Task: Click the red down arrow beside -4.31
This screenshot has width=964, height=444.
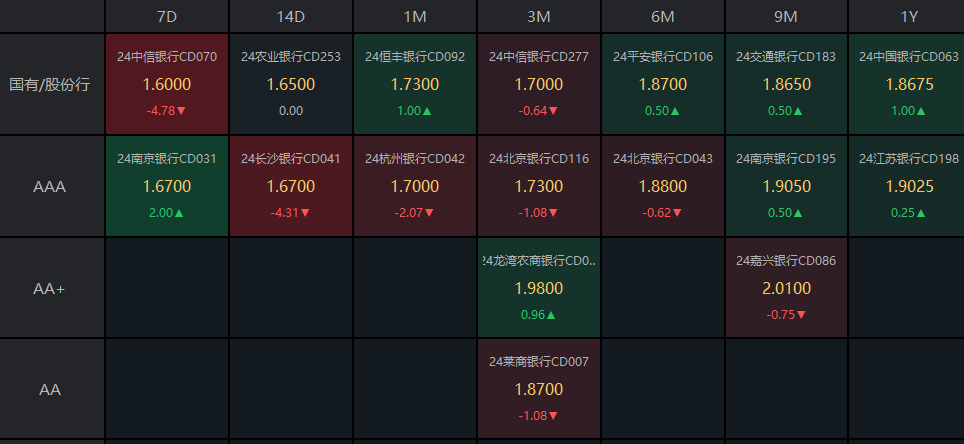Action: tap(306, 212)
